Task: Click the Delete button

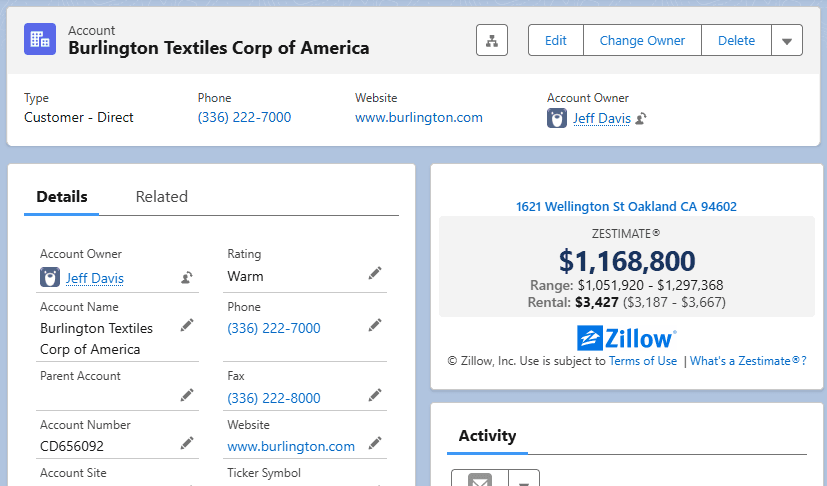Action: click(x=736, y=40)
